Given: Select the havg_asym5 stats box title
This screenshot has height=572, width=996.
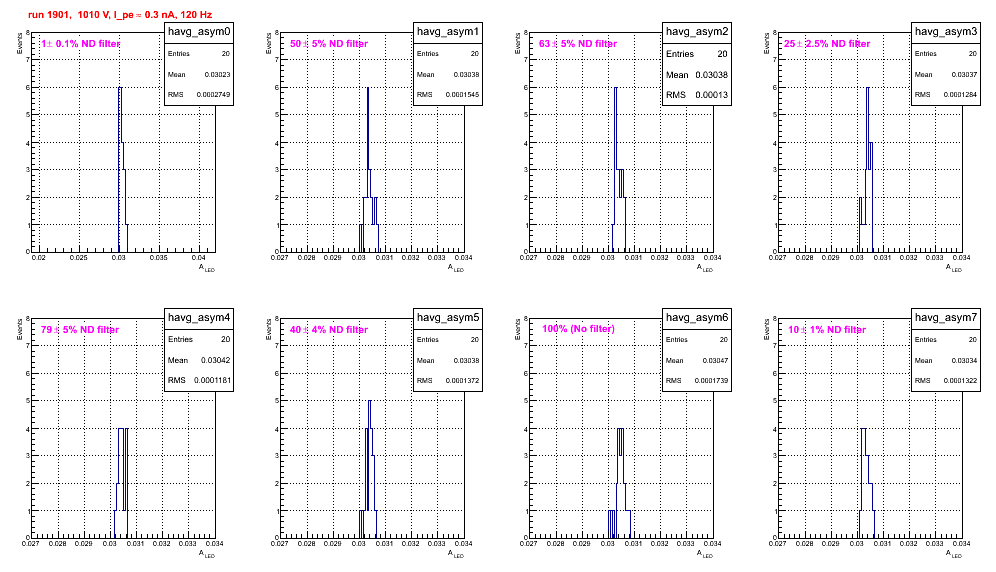Looking at the screenshot, I should pos(448,317).
